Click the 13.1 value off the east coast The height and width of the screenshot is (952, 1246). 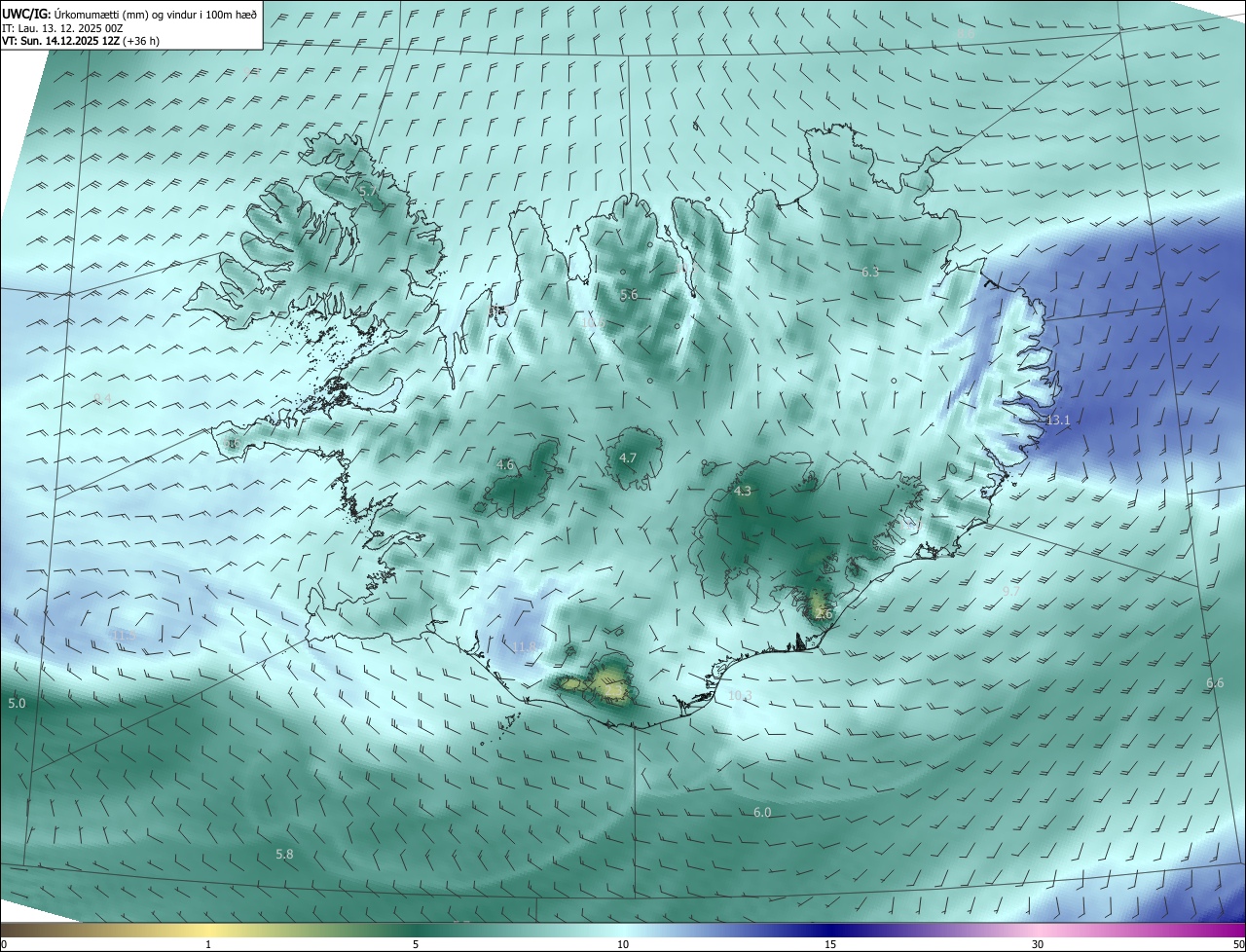(x=1058, y=421)
